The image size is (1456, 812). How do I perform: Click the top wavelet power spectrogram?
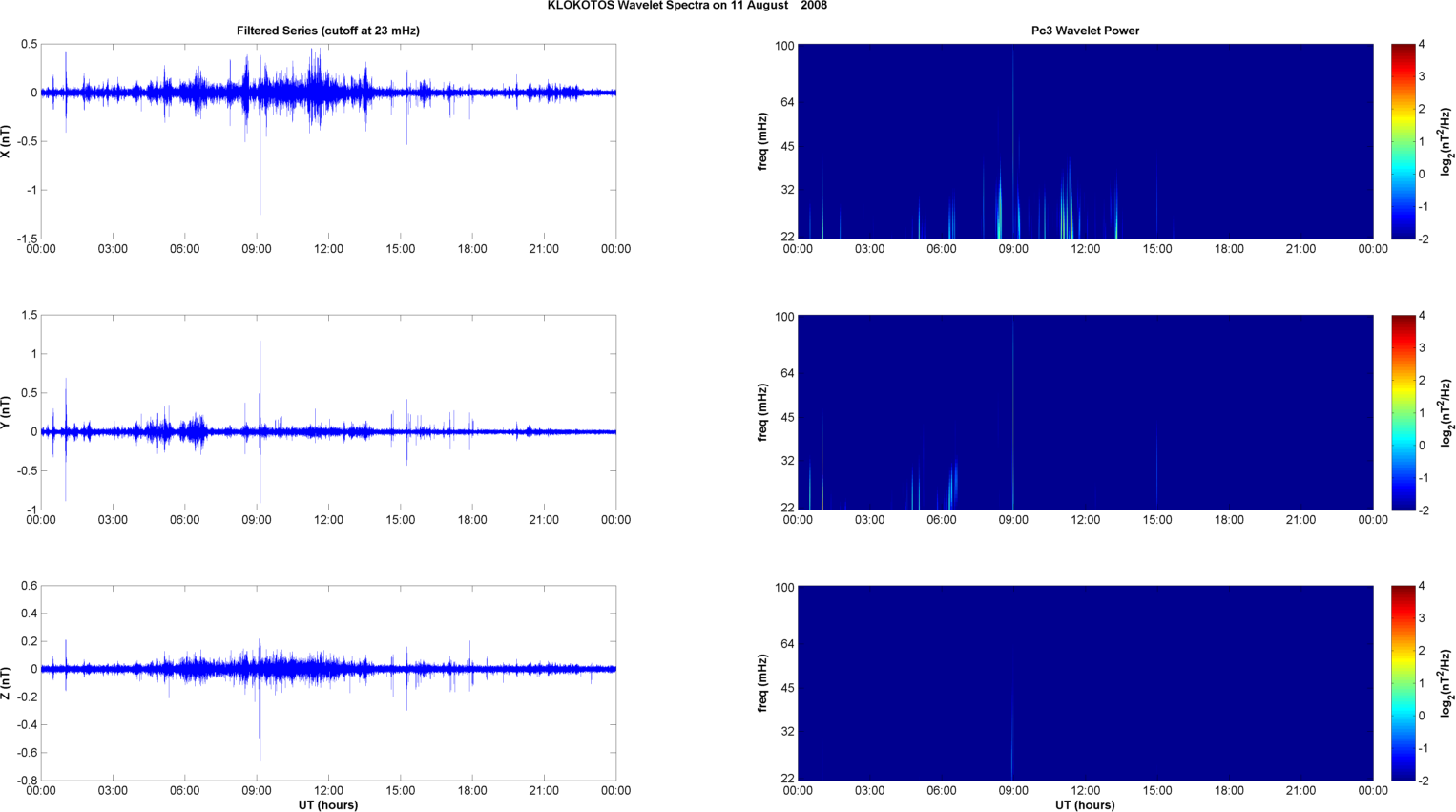[x=1085, y=141]
